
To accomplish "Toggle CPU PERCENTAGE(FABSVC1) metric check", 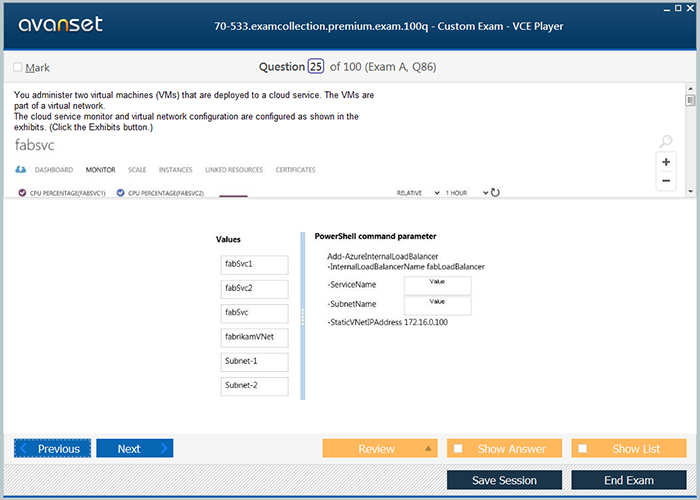I will pos(22,193).
